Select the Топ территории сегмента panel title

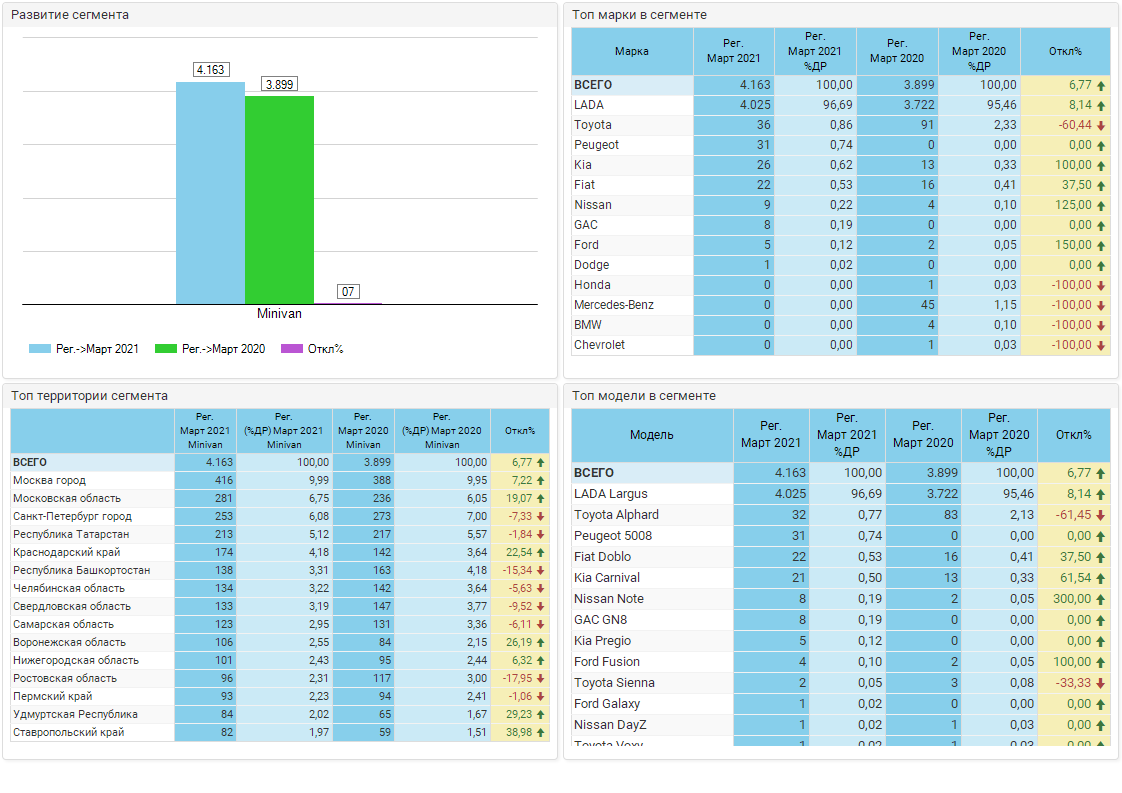89,396
